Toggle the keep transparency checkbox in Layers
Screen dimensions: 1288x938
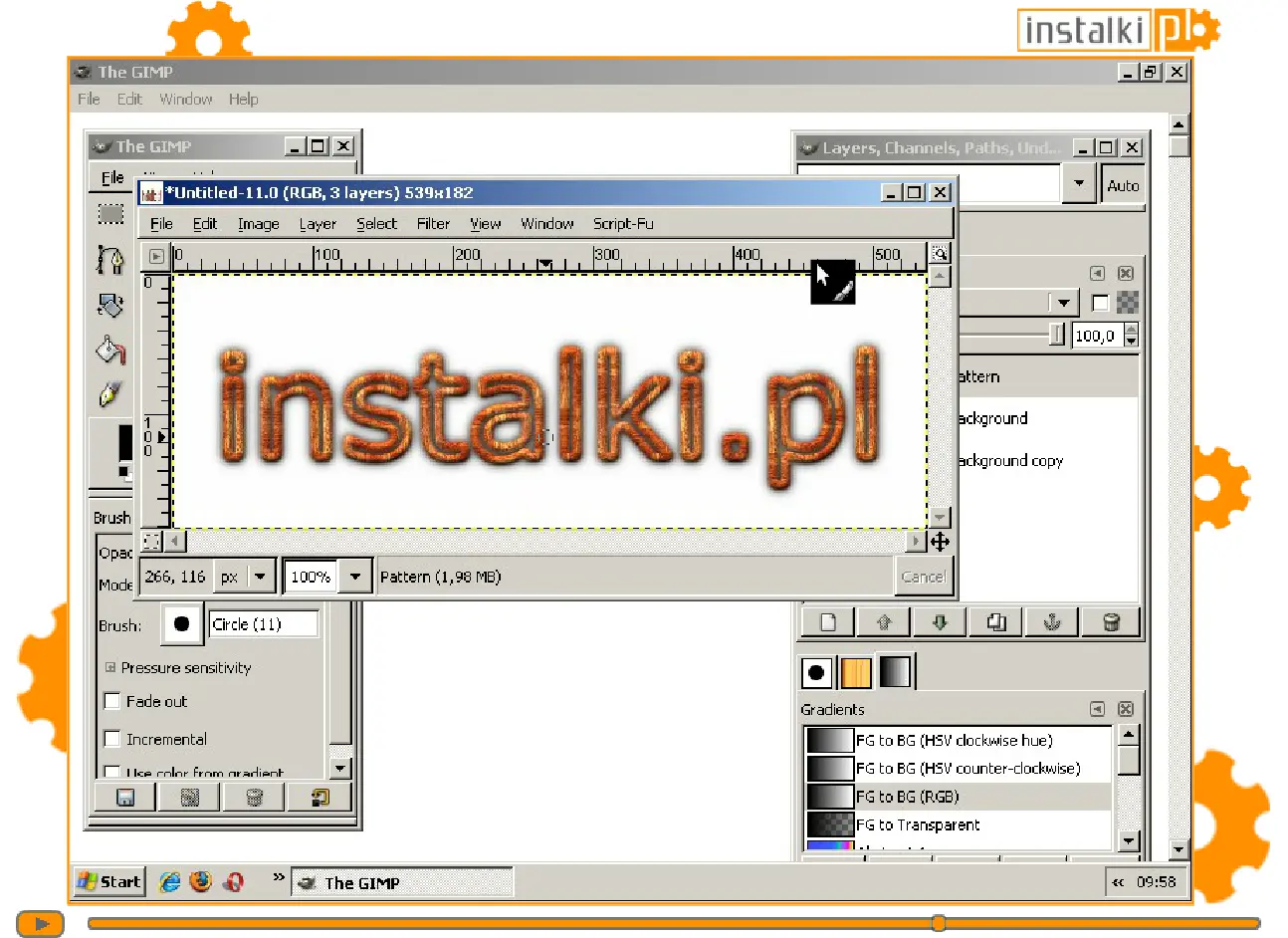click(1100, 303)
